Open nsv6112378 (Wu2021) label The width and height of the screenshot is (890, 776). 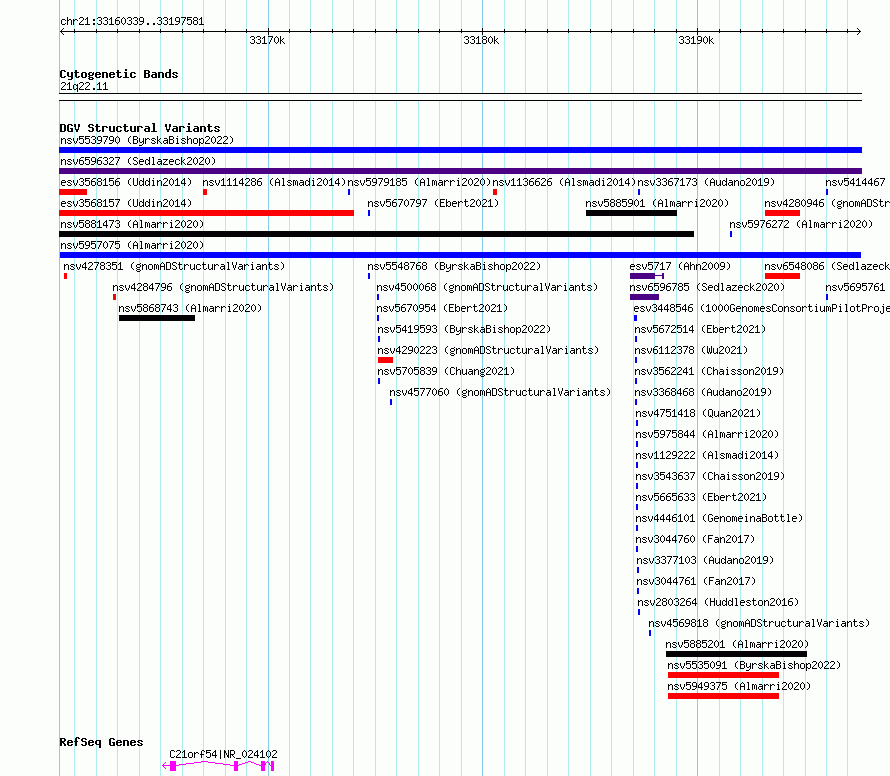click(691, 350)
